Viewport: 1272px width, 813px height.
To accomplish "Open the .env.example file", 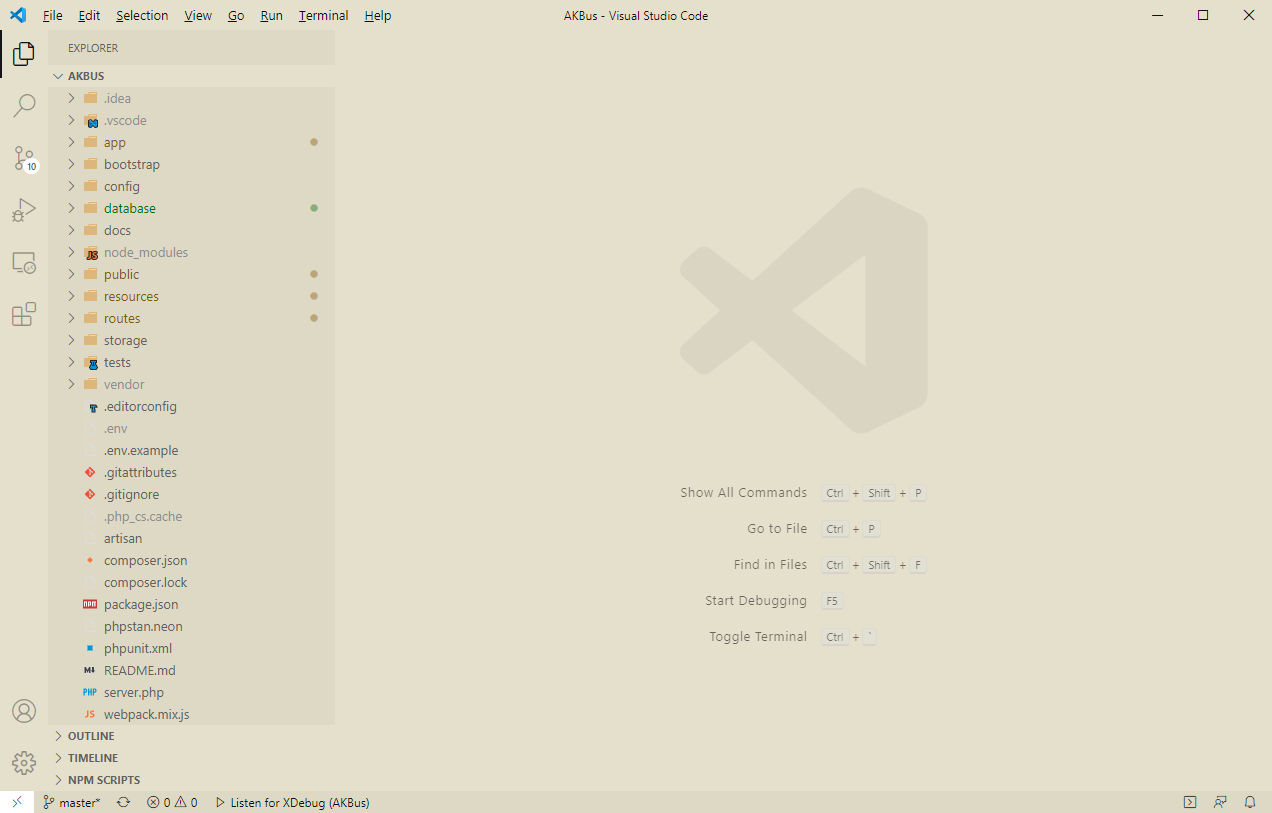I will 192,450.
